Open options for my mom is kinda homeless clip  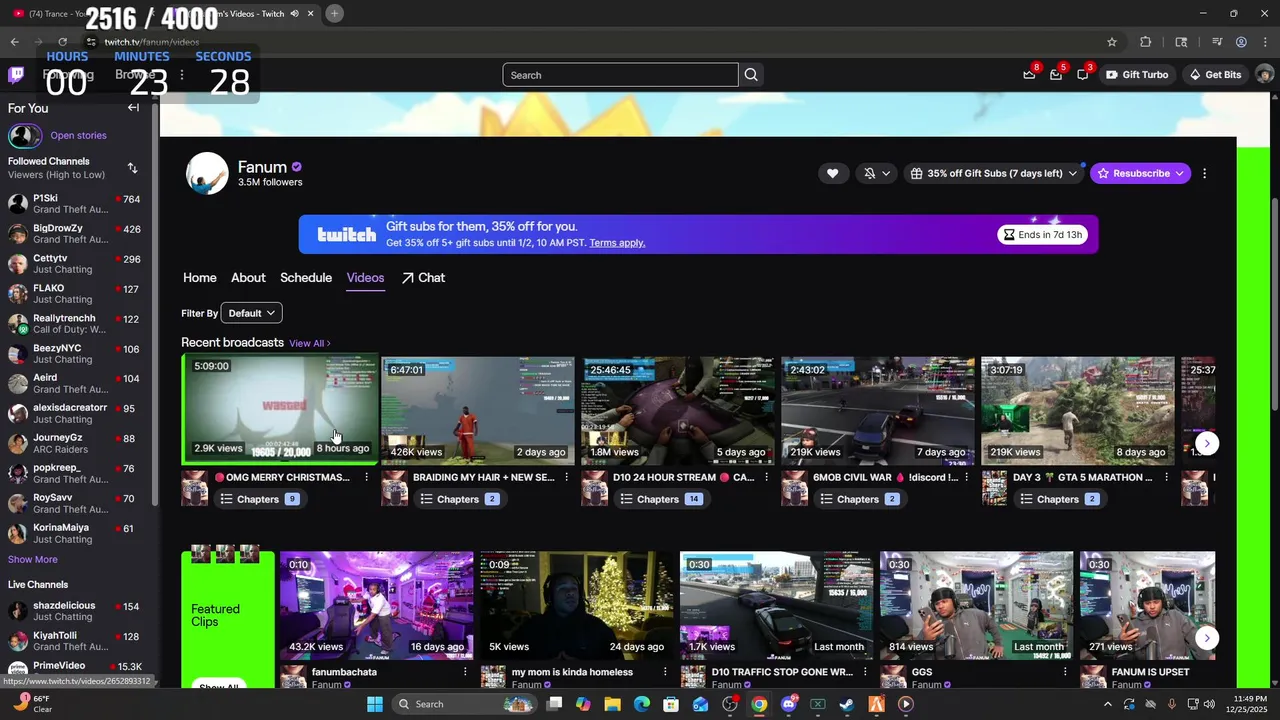[665, 672]
